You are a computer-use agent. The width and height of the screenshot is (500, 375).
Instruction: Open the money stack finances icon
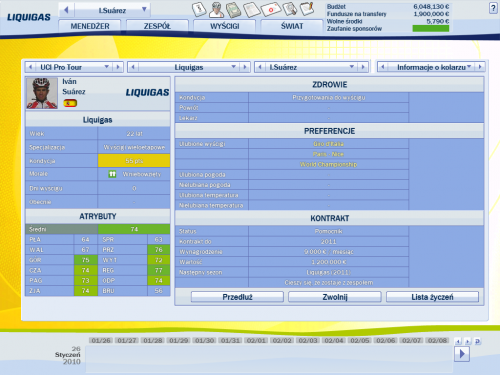point(234,10)
